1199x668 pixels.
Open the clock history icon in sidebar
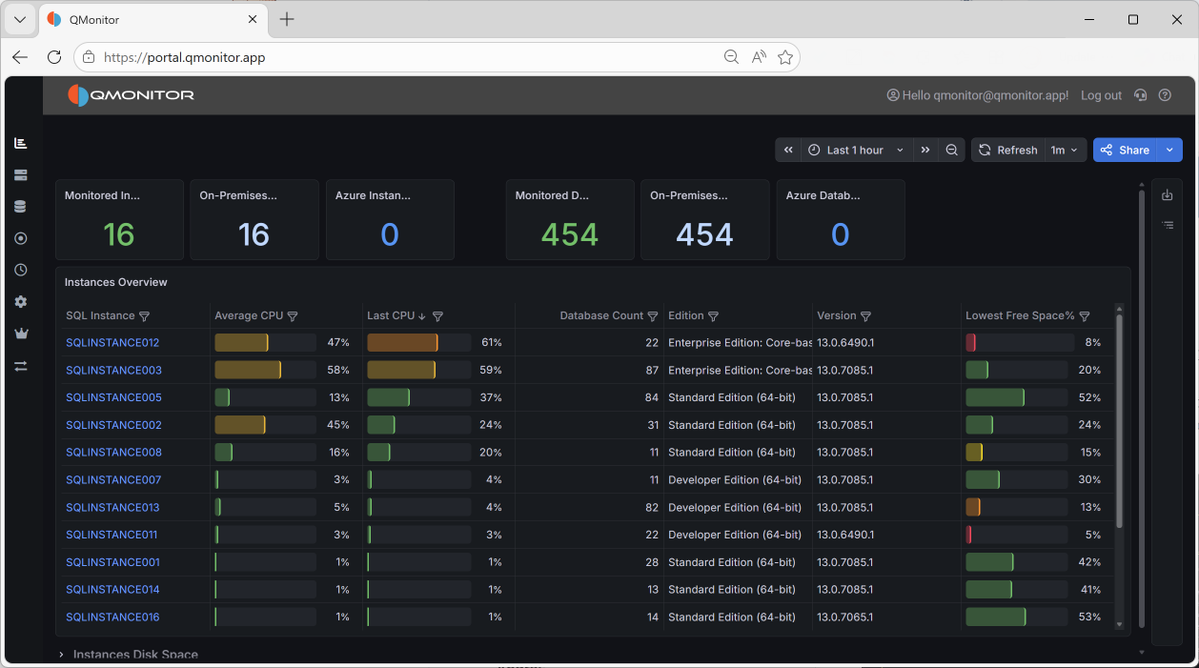[21, 270]
